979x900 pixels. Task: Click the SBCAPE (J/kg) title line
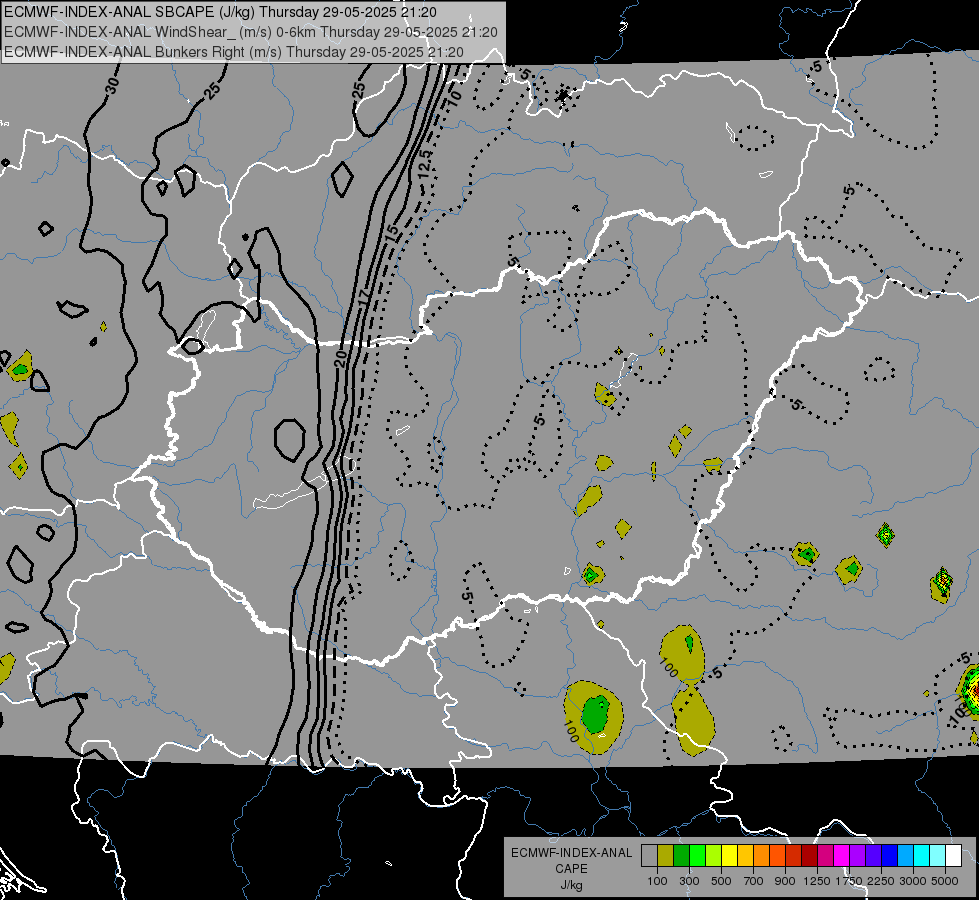click(x=220, y=12)
